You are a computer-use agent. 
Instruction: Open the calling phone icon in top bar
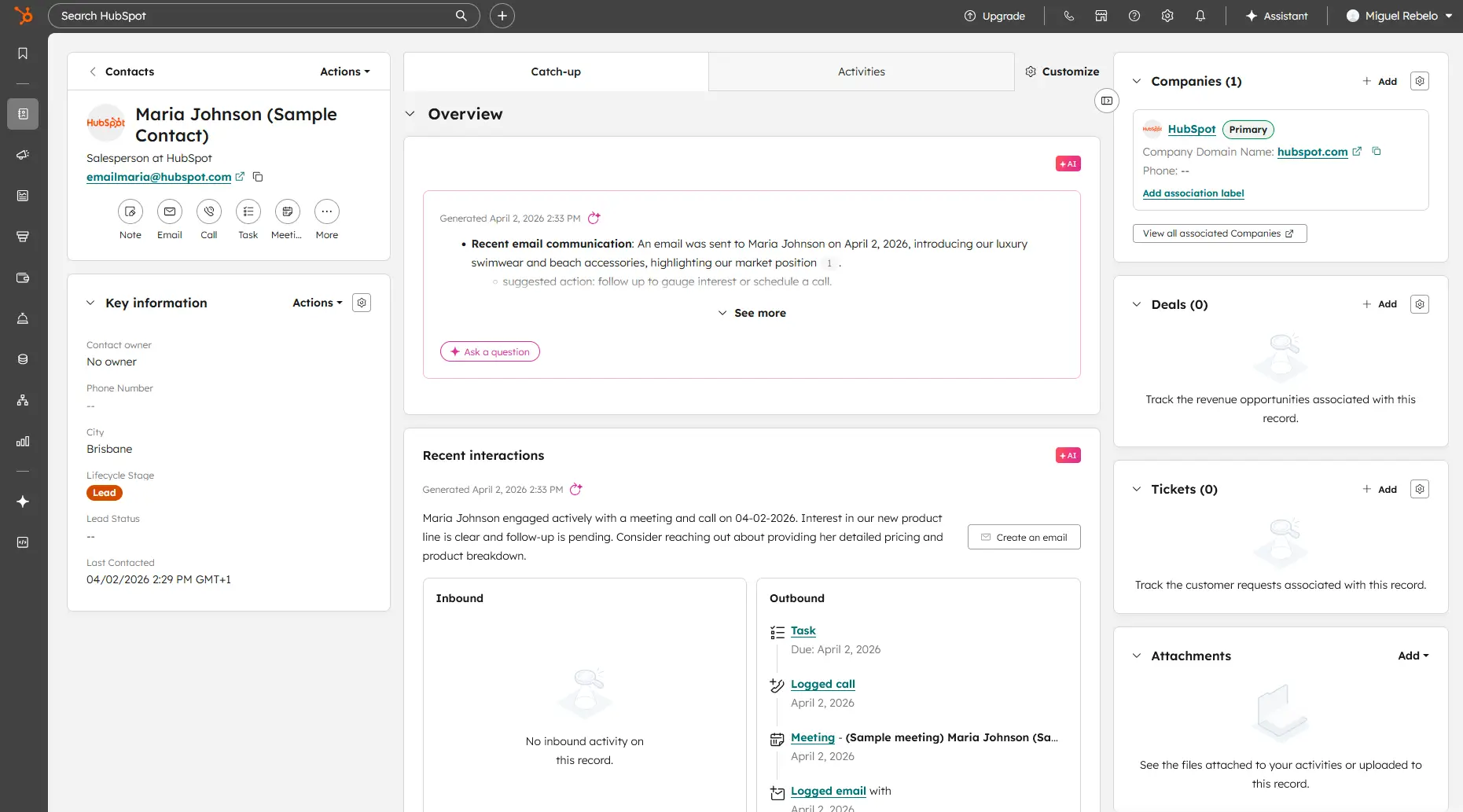coord(1068,16)
